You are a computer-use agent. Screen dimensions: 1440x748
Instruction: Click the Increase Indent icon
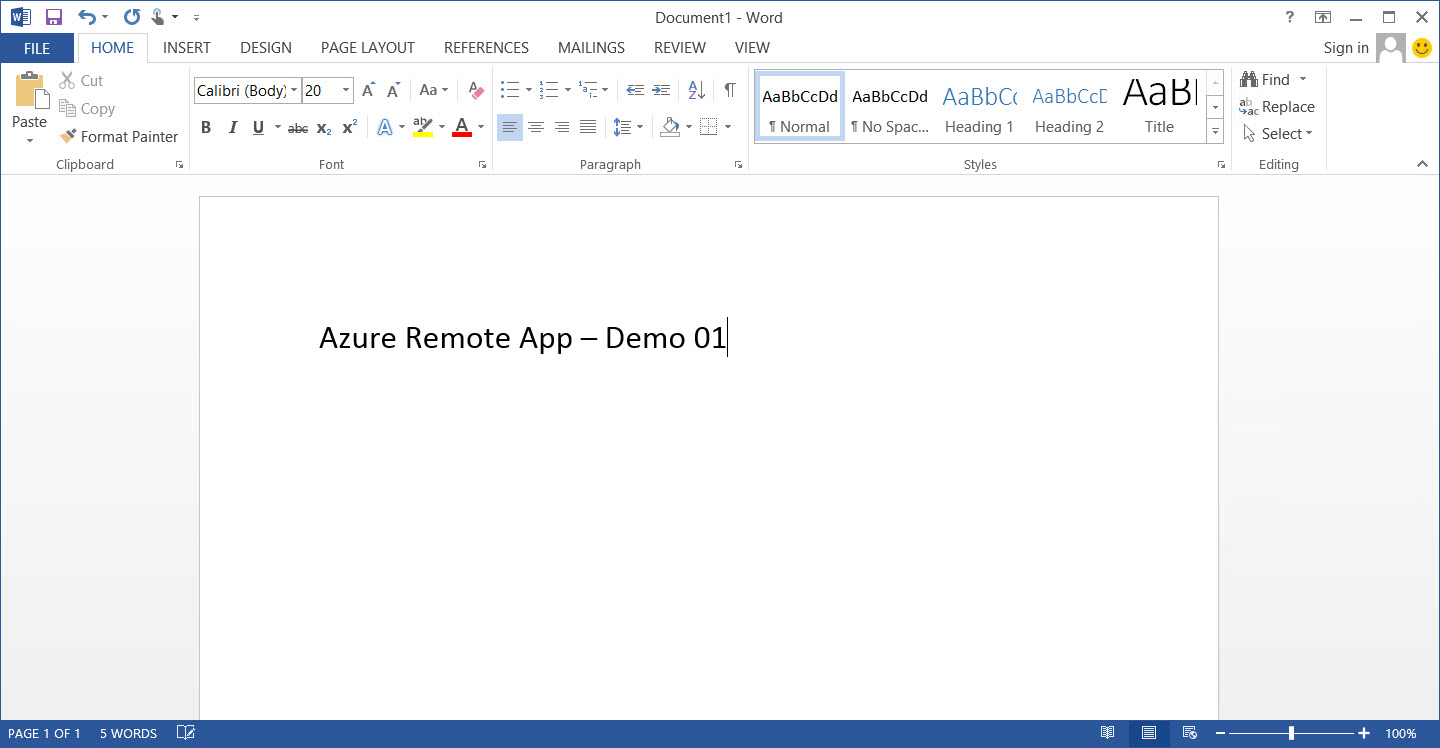[661, 91]
